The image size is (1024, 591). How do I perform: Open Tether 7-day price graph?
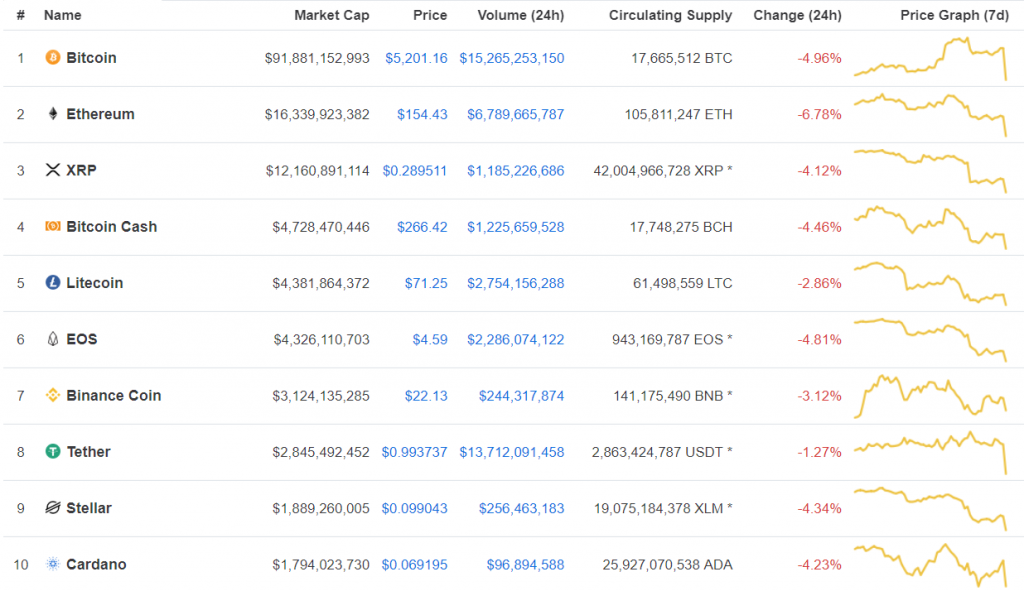coord(931,452)
